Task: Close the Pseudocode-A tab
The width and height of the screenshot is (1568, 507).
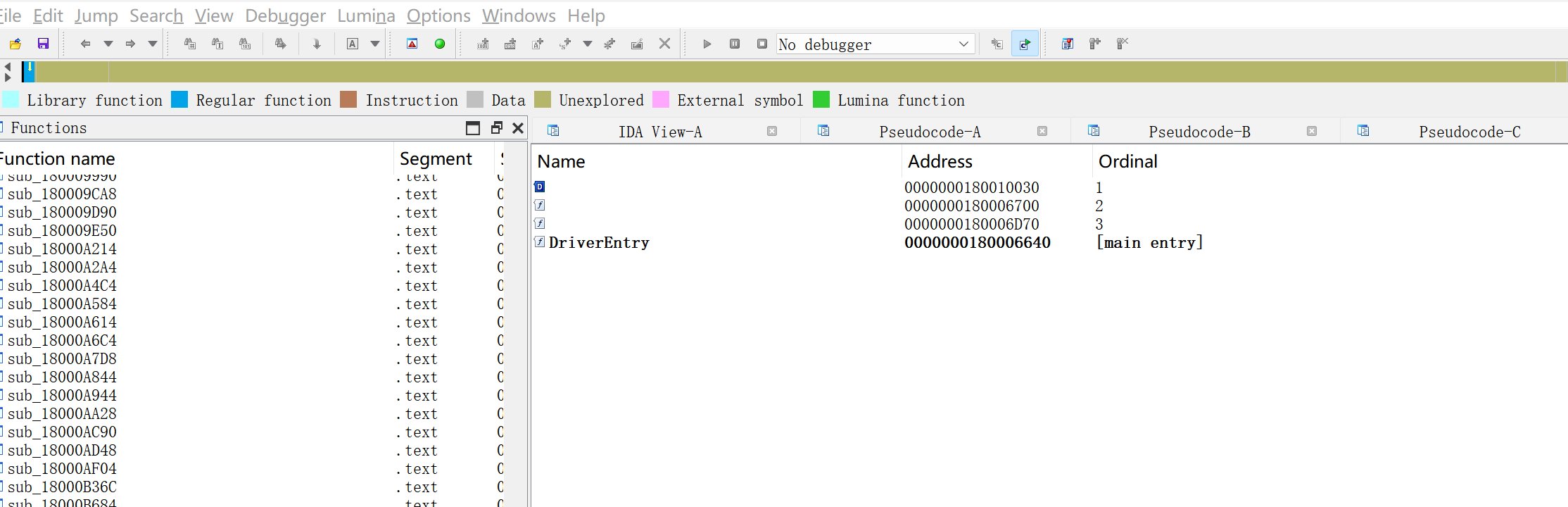Action: (x=1042, y=131)
